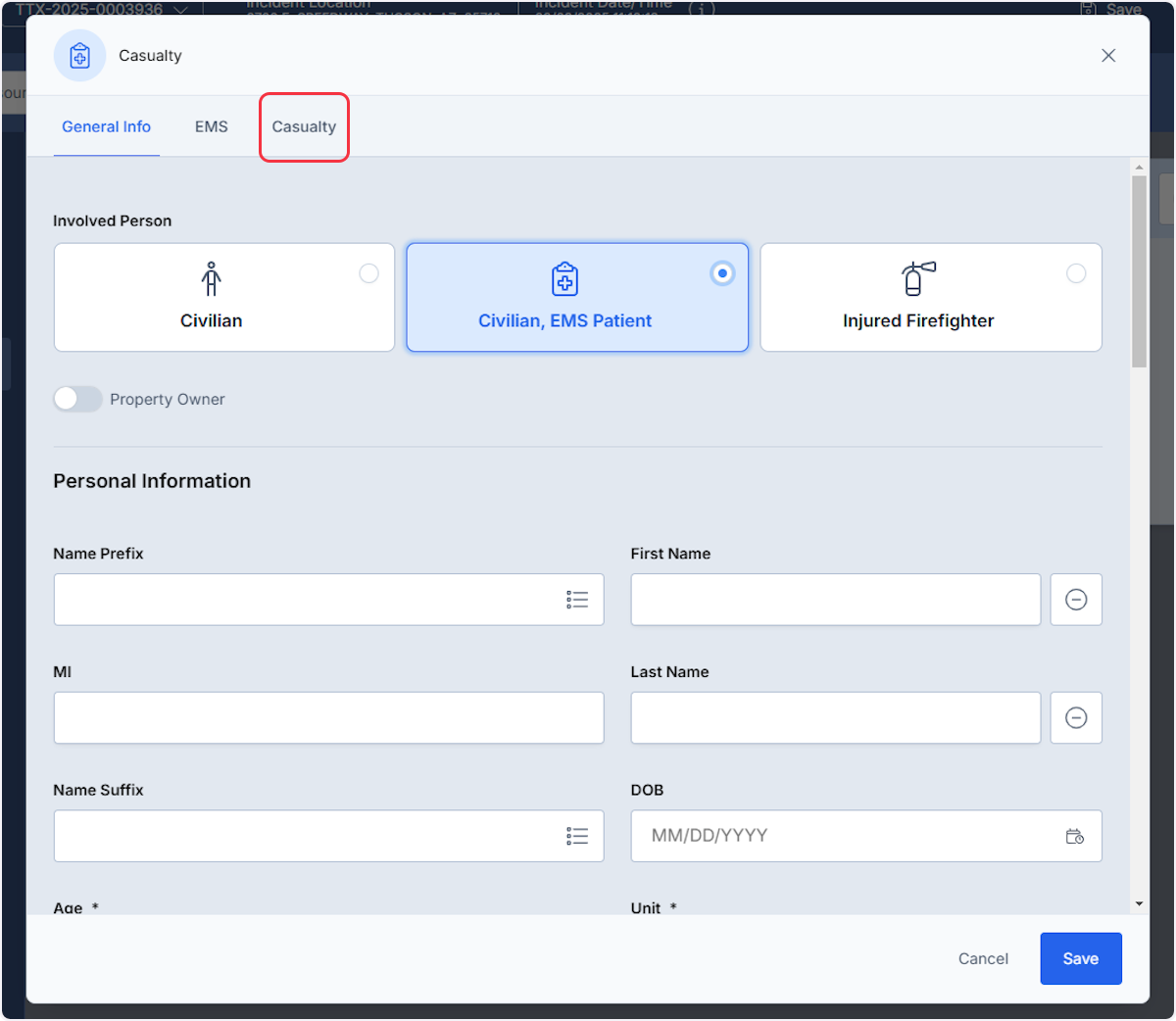Image resolution: width=1176 pixels, height=1021 pixels.
Task: Click the Personal Information heading
Action: point(152,481)
